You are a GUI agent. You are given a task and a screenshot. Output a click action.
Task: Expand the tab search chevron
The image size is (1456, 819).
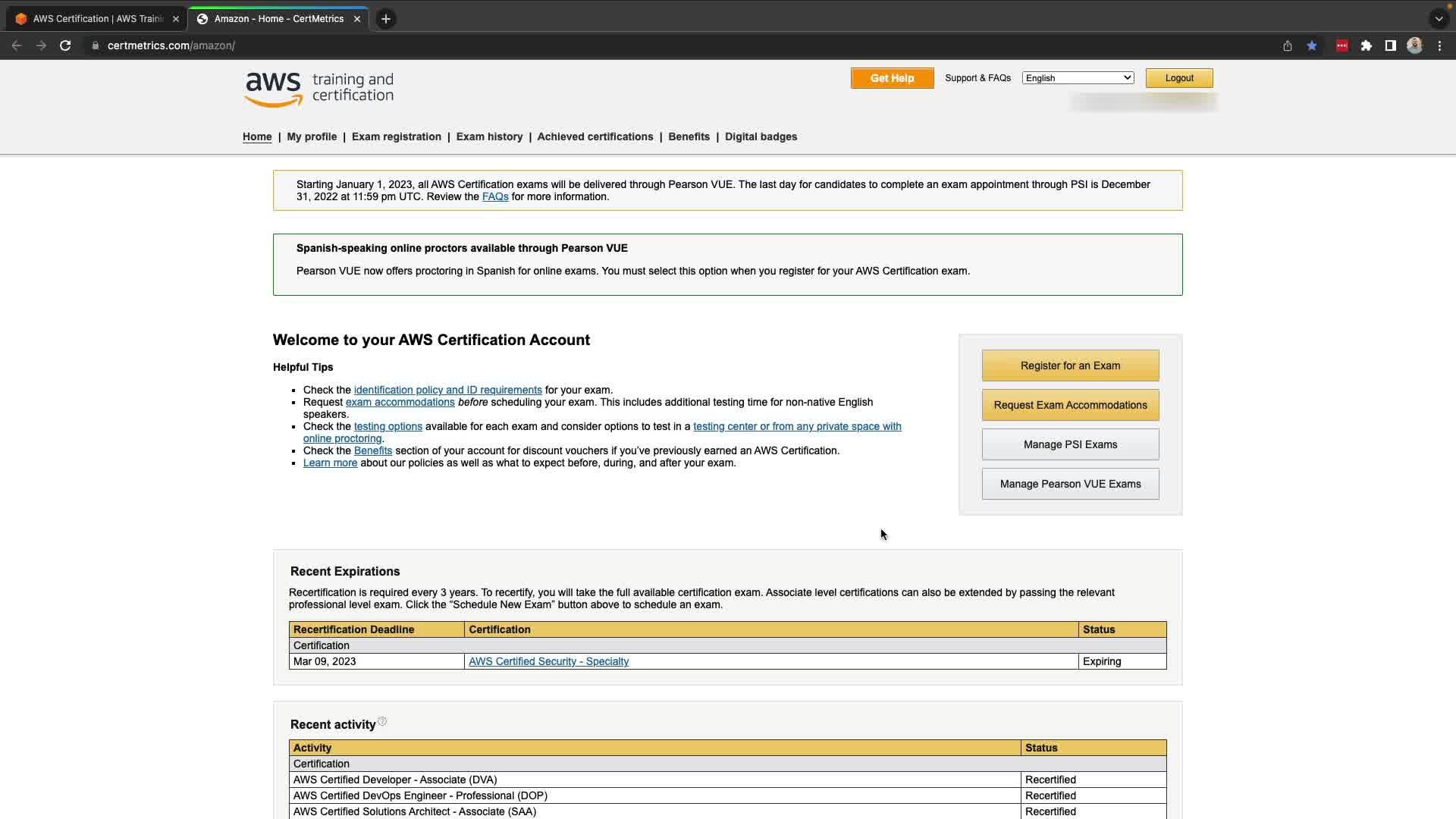(1439, 19)
